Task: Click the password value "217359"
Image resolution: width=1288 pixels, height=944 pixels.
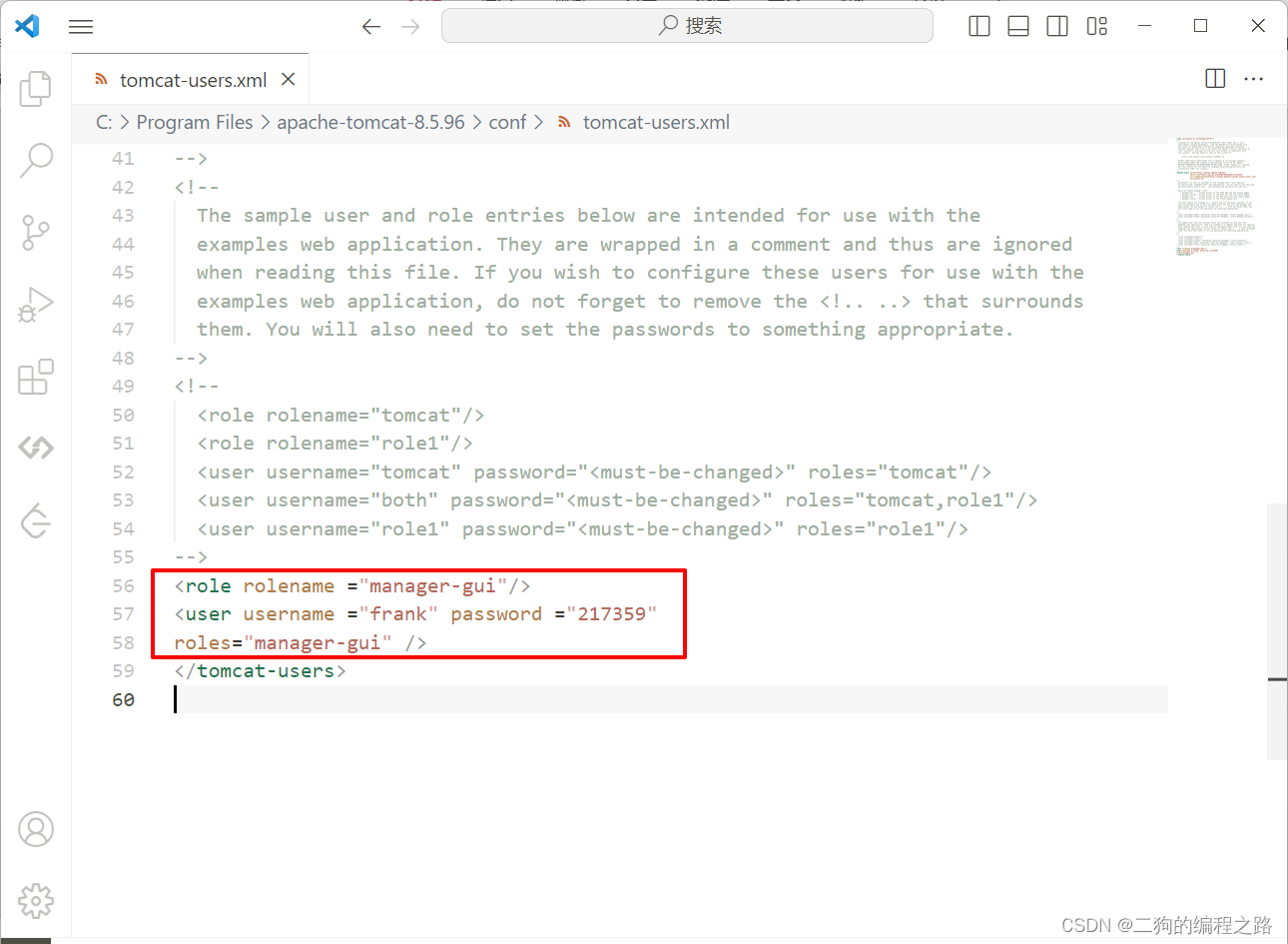Action: [612, 613]
